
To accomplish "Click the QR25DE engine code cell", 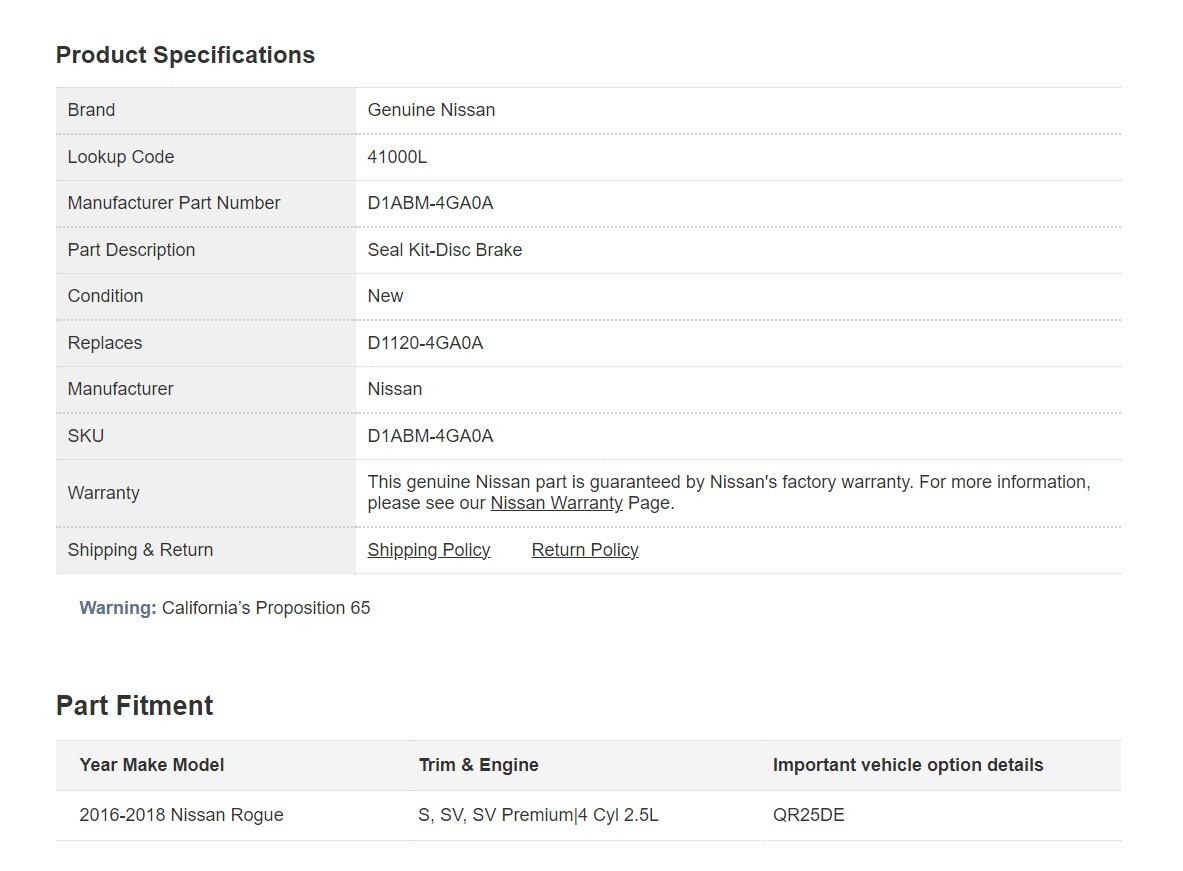I will 808,815.
